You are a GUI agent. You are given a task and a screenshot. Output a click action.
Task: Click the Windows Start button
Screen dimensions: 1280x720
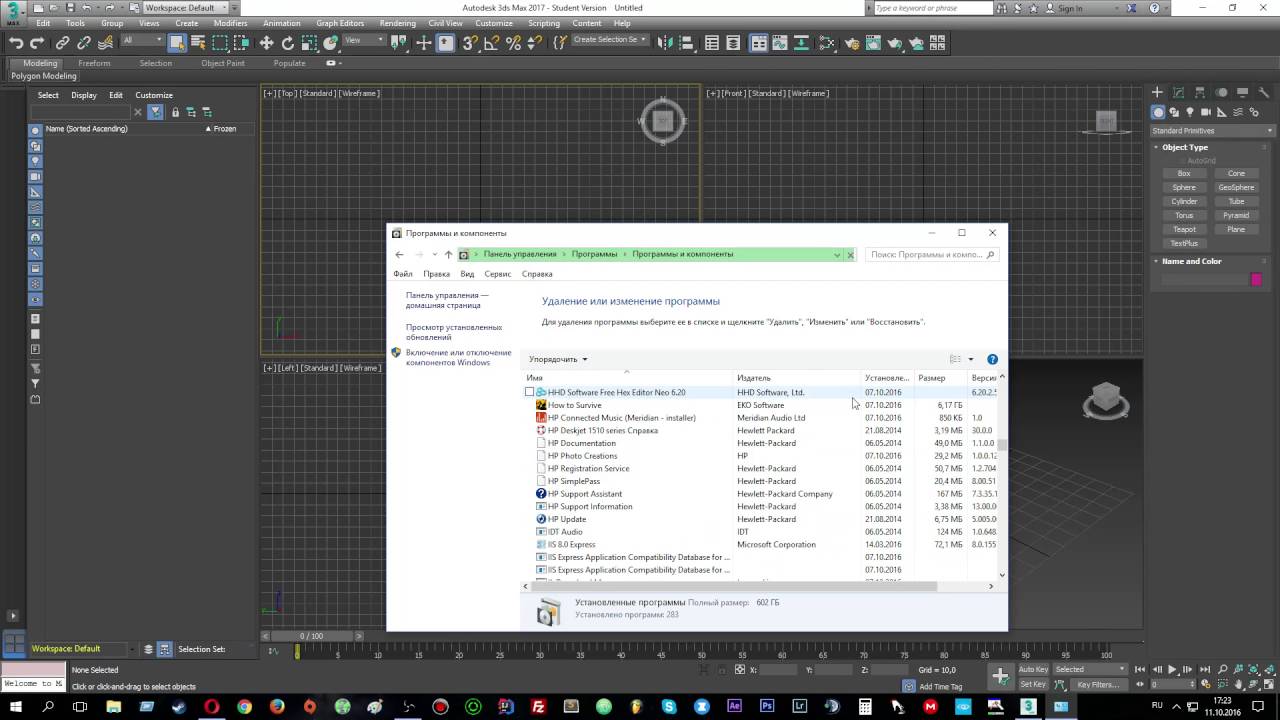[15, 707]
